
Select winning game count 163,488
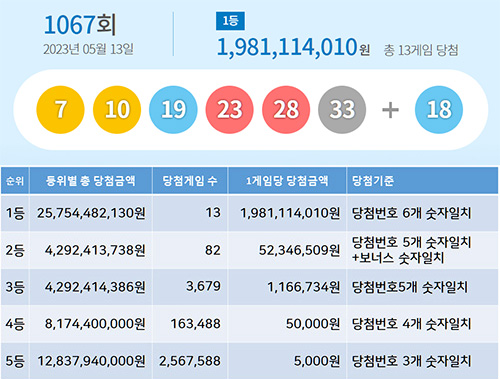[x=196, y=324]
